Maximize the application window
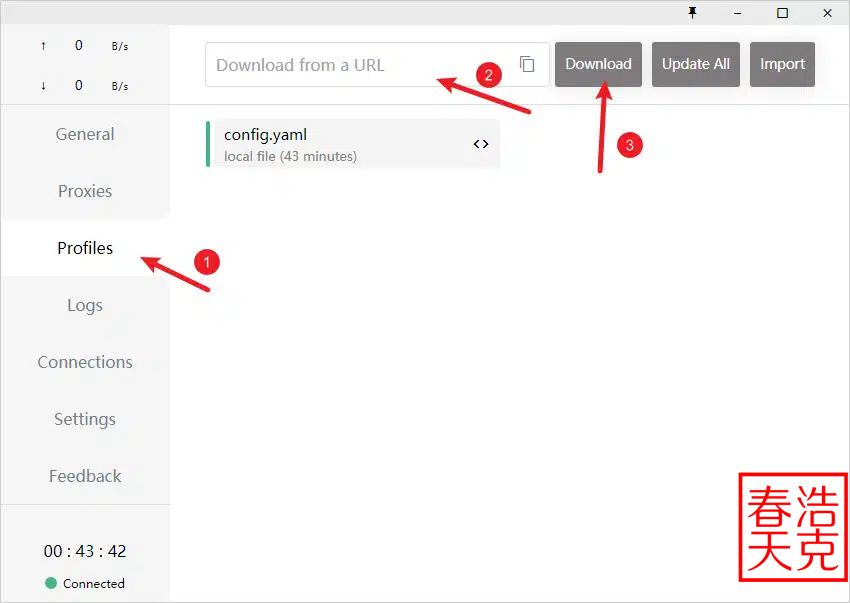The width and height of the screenshot is (850, 603). [782, 13]
